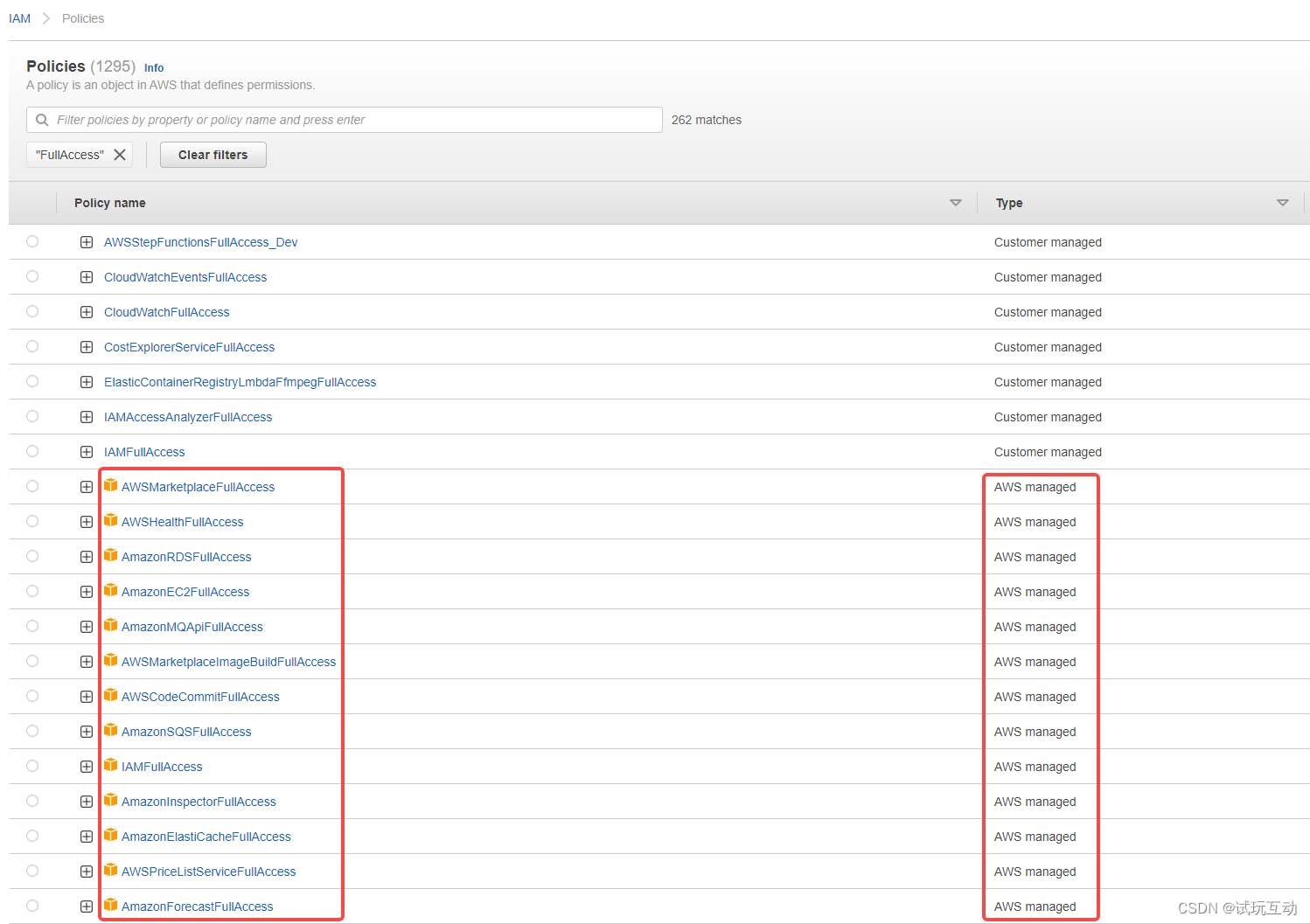
Task: Open the CloudWatchFullAccess policy link
Action: (x=166, y=312)
